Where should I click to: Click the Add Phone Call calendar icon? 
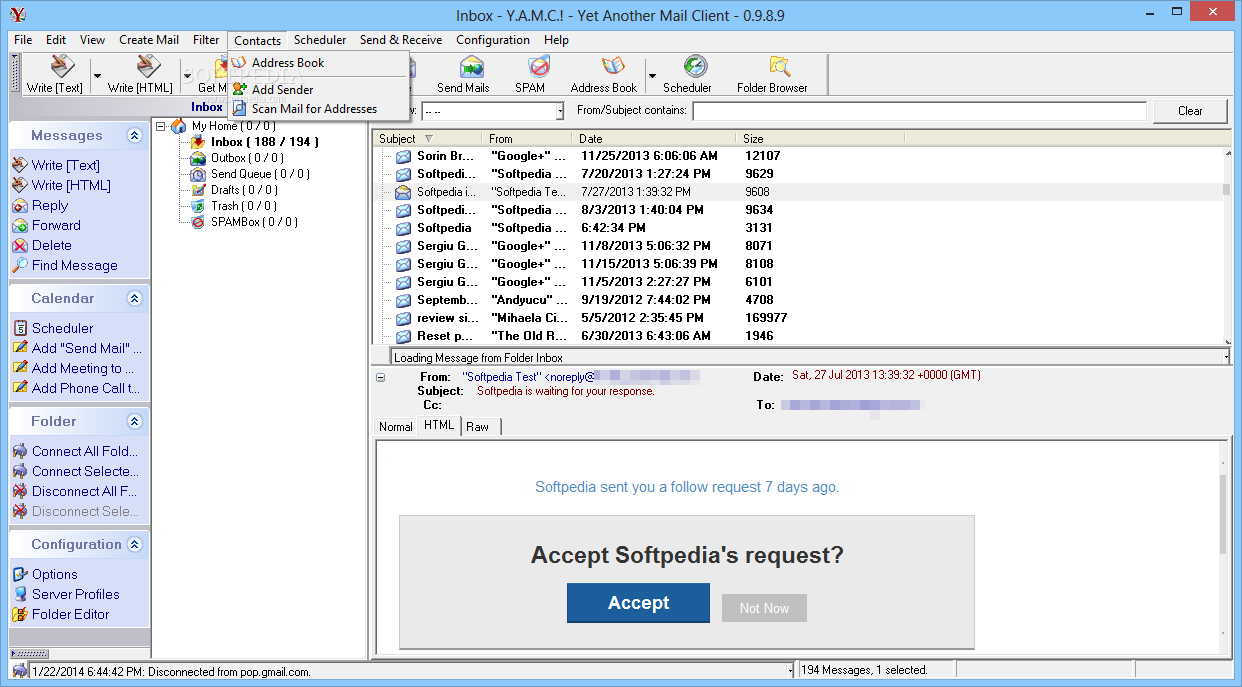20,388
